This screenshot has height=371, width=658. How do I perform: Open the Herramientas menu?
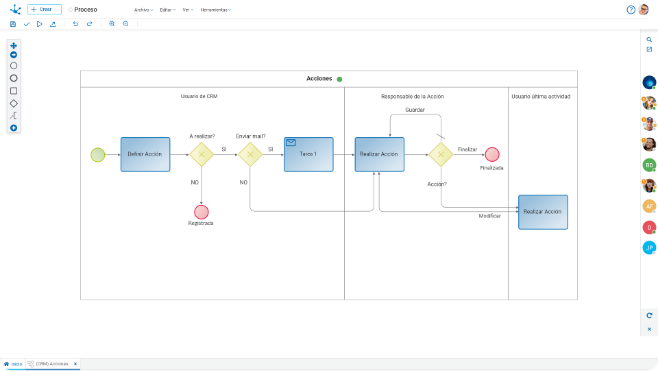pos(216,10)
